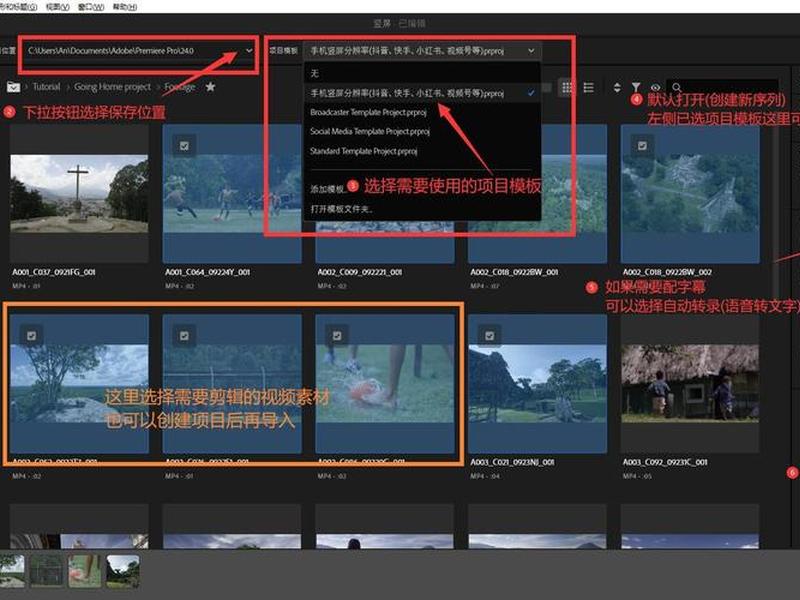Viewport: 800px width, 600px height.
Task: Select the thatched hut clip A003_C092
Action: [x=690, y=384]
